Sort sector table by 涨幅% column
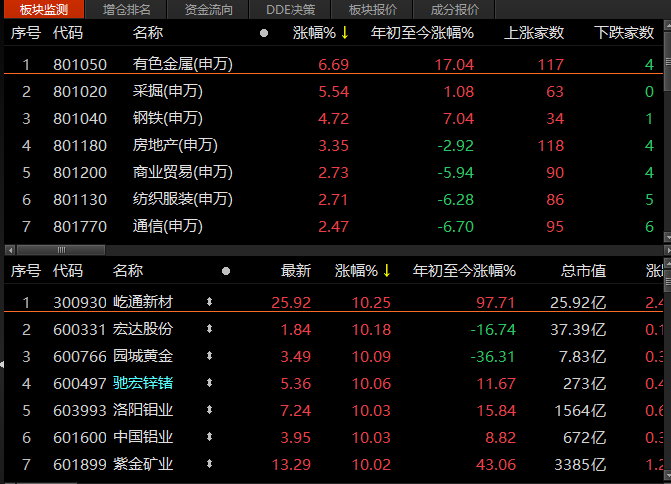Viewport: 671px width, 484px height. coord(321,33)
